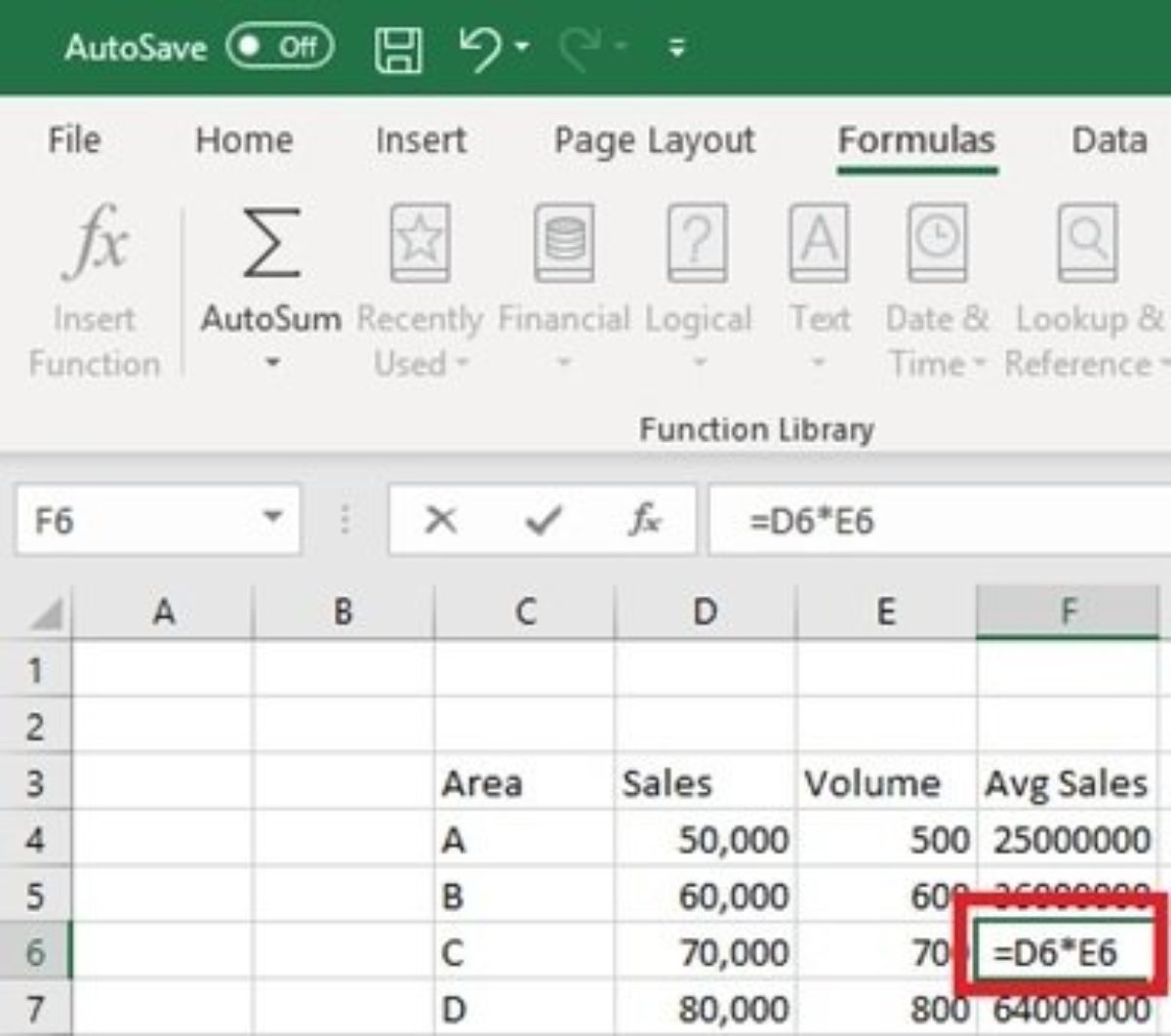Click the formula bar fx button

pyautogui.click(x=644, y=520)
